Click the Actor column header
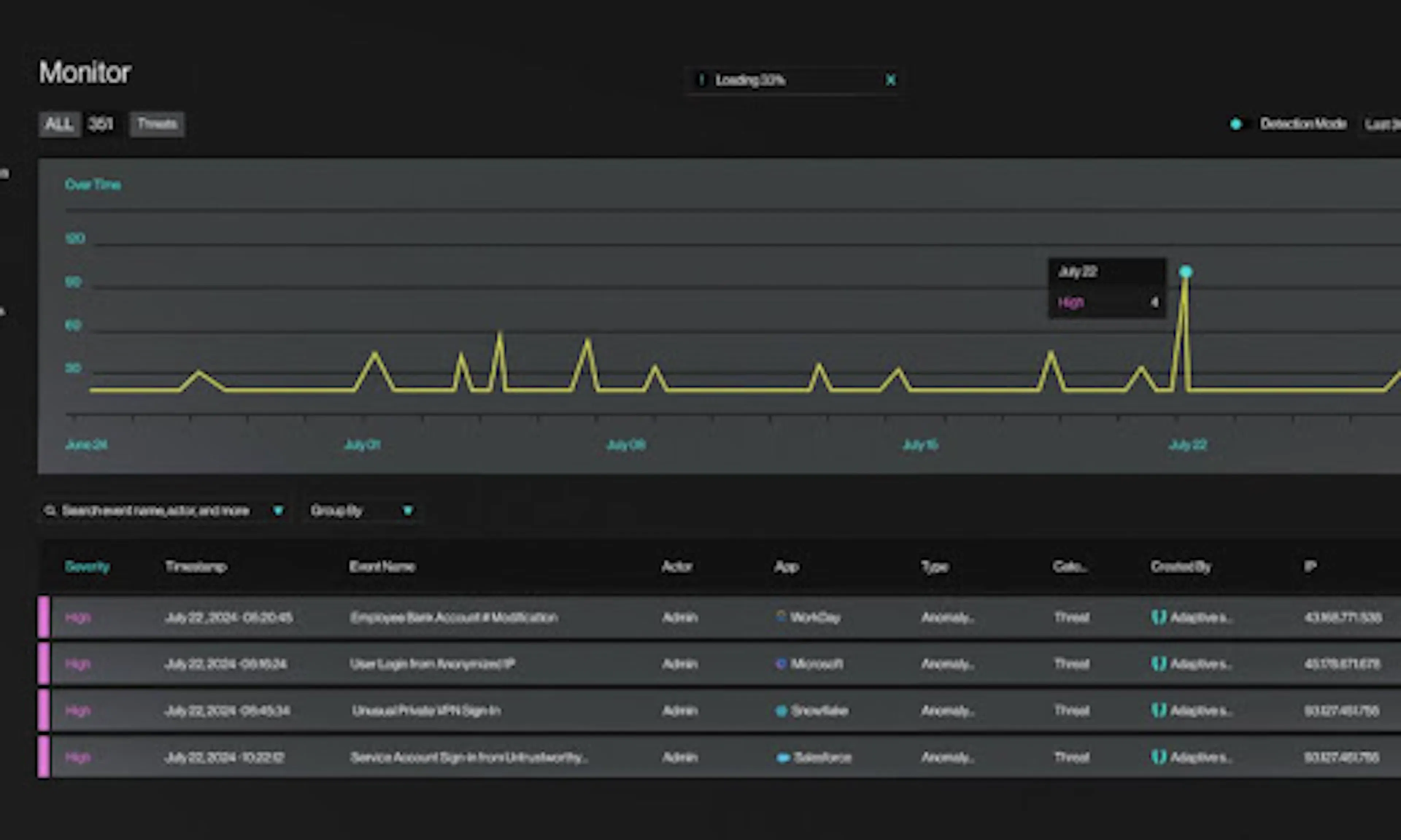1401x840 pixels. pyautogui.click(x=676, y=566)
